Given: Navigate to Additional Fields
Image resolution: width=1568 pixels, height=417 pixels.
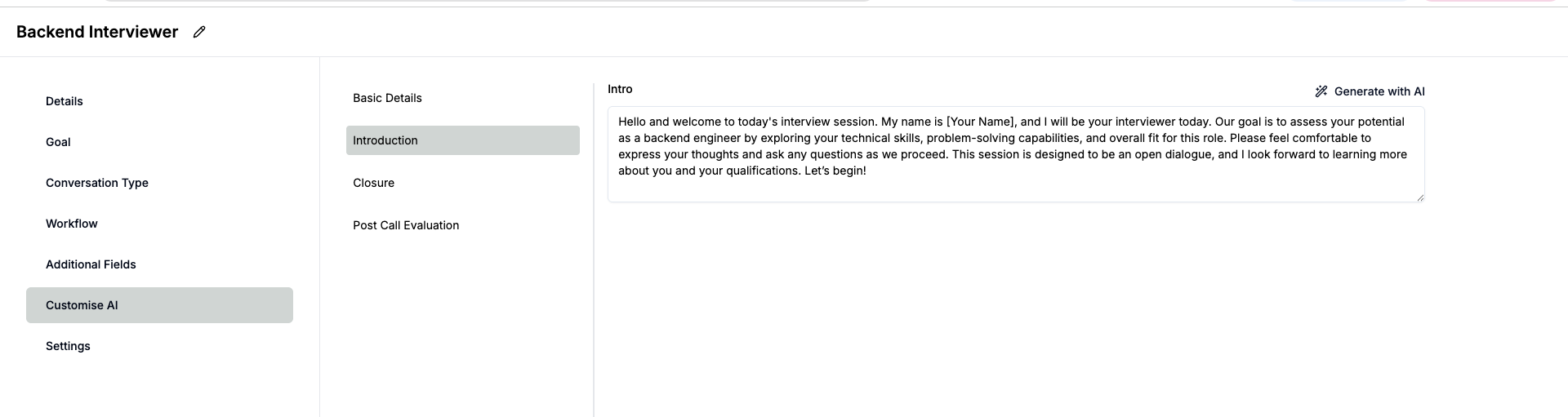Looking at the screenshot, I should 91,264.
